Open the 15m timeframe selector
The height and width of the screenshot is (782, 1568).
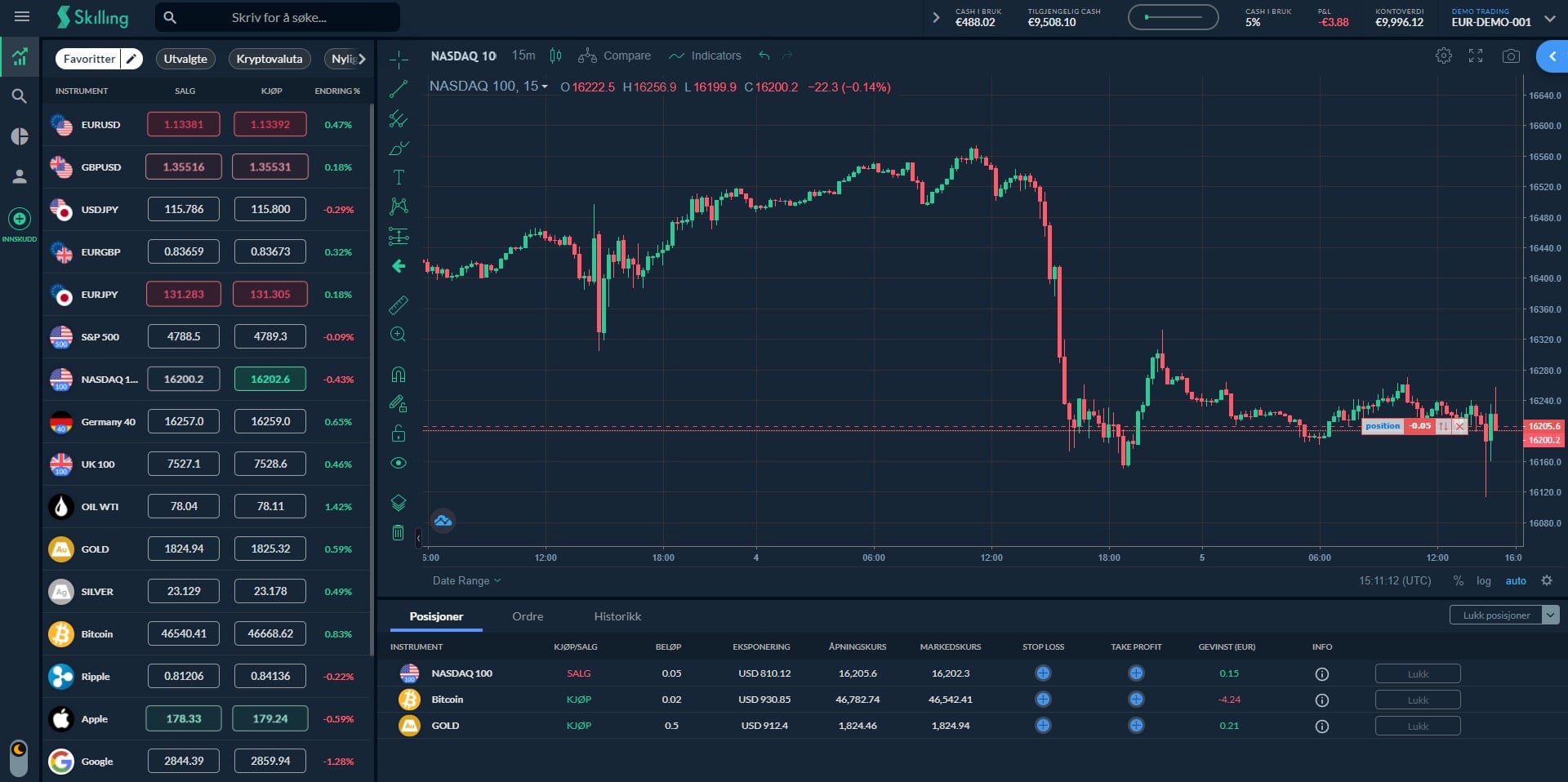pos(523,56)
